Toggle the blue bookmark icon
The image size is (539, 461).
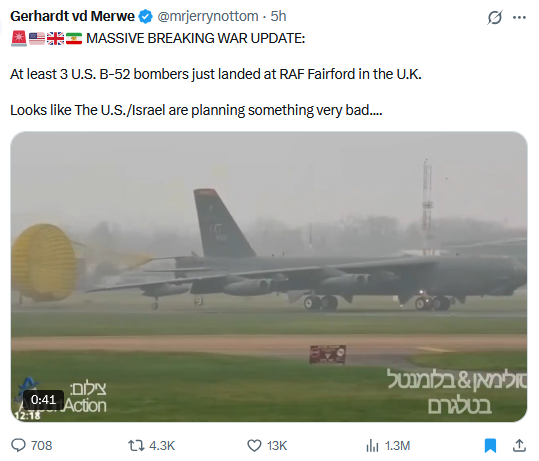(x=491, y=446)
